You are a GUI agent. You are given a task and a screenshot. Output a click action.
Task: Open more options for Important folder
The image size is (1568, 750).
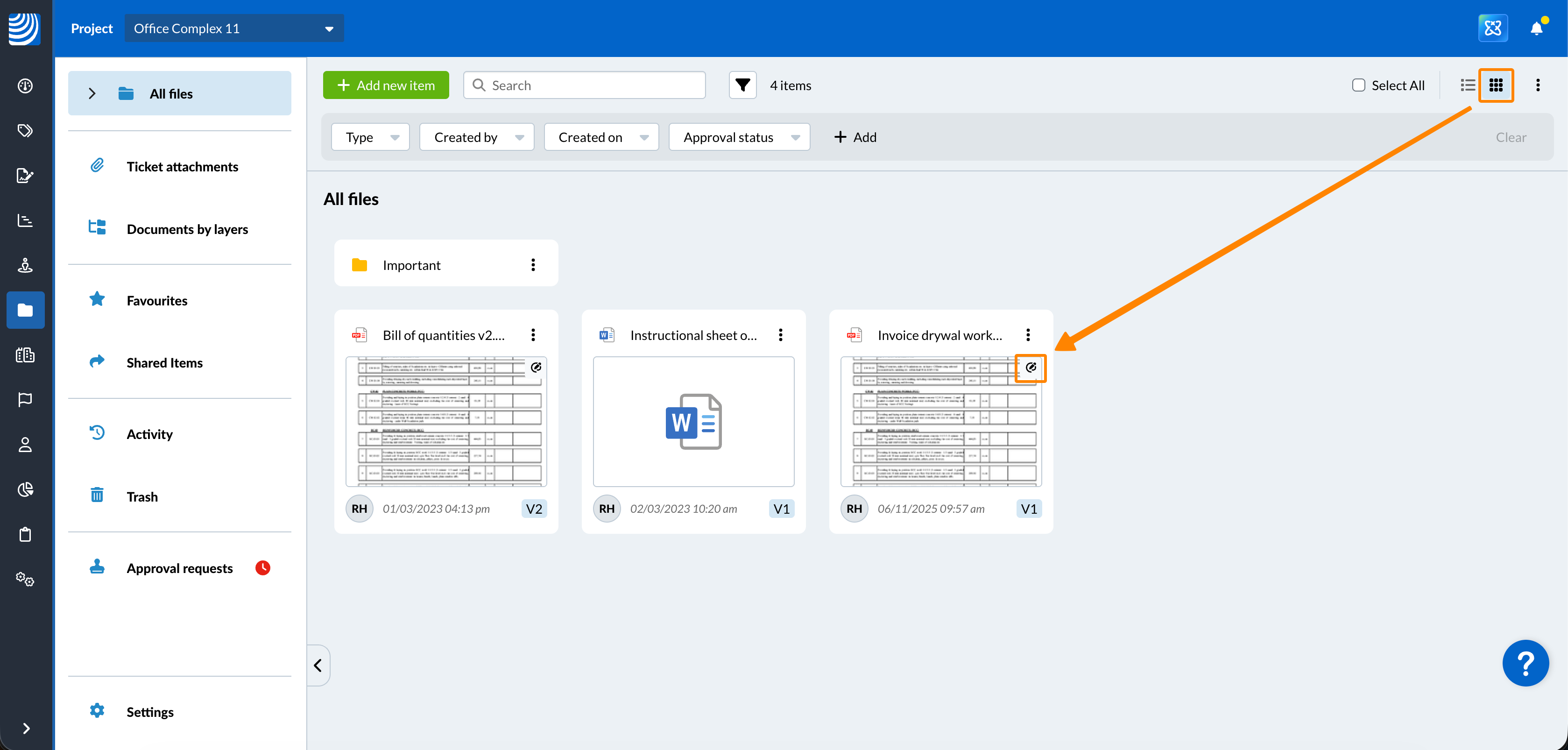click(x=533, y=265)
